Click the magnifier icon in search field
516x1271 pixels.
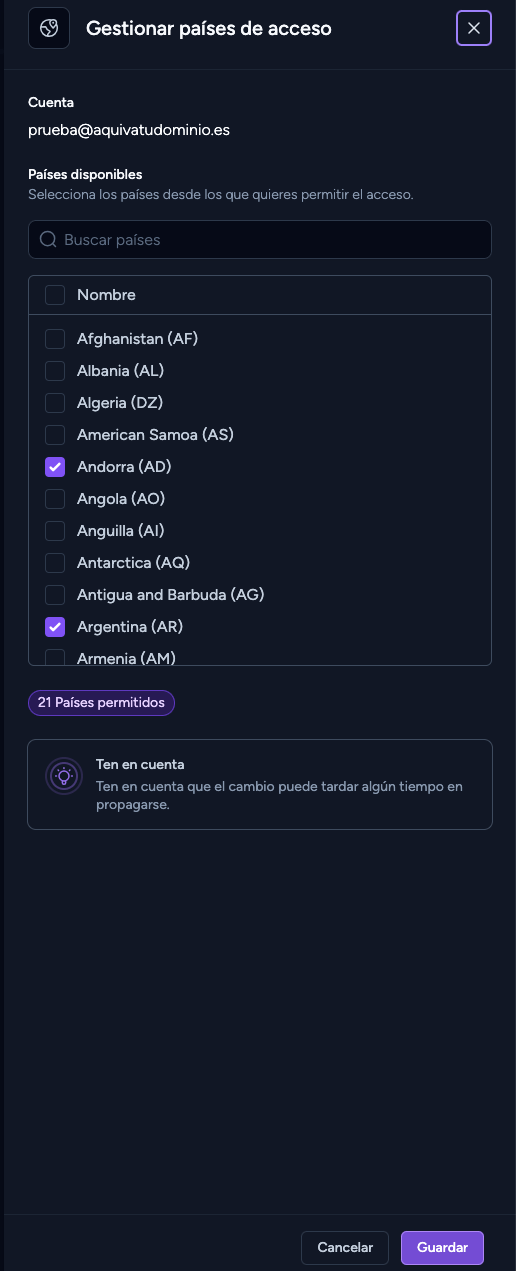[x=47, y=240]
